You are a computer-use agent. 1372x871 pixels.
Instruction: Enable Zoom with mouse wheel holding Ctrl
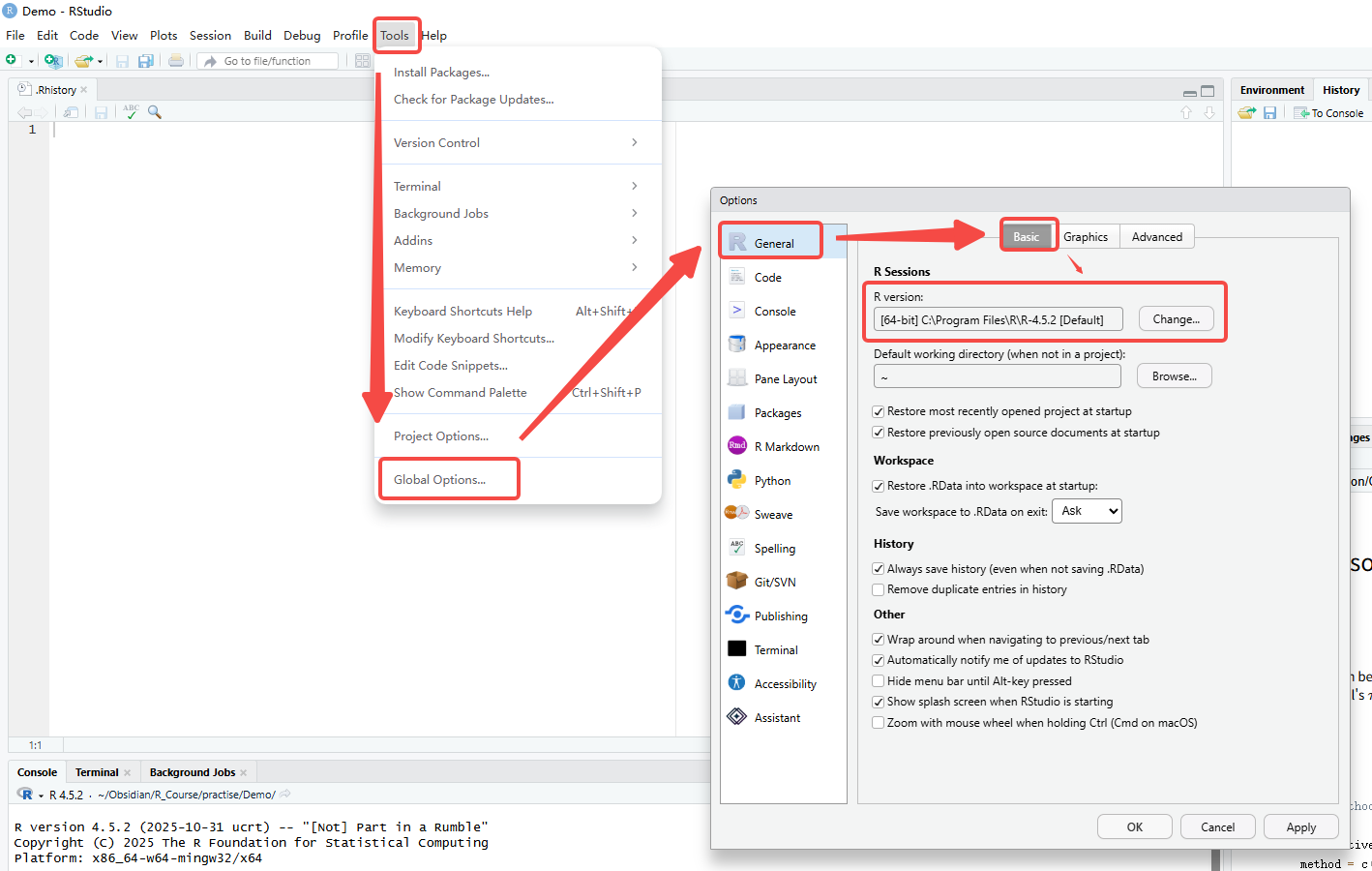(879, 723)
